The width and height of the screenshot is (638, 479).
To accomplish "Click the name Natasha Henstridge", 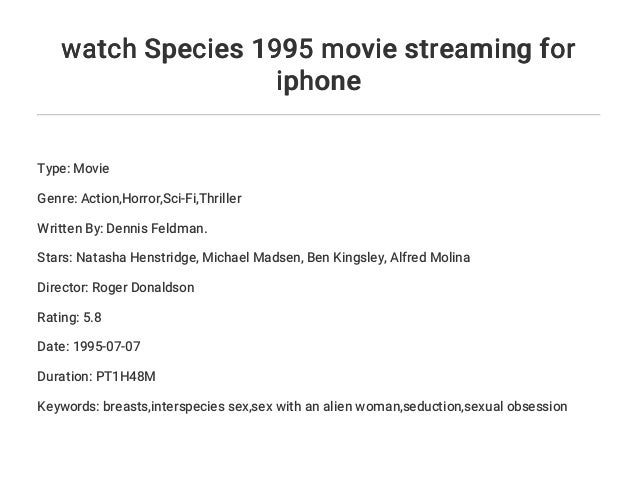I will point(136,258).
